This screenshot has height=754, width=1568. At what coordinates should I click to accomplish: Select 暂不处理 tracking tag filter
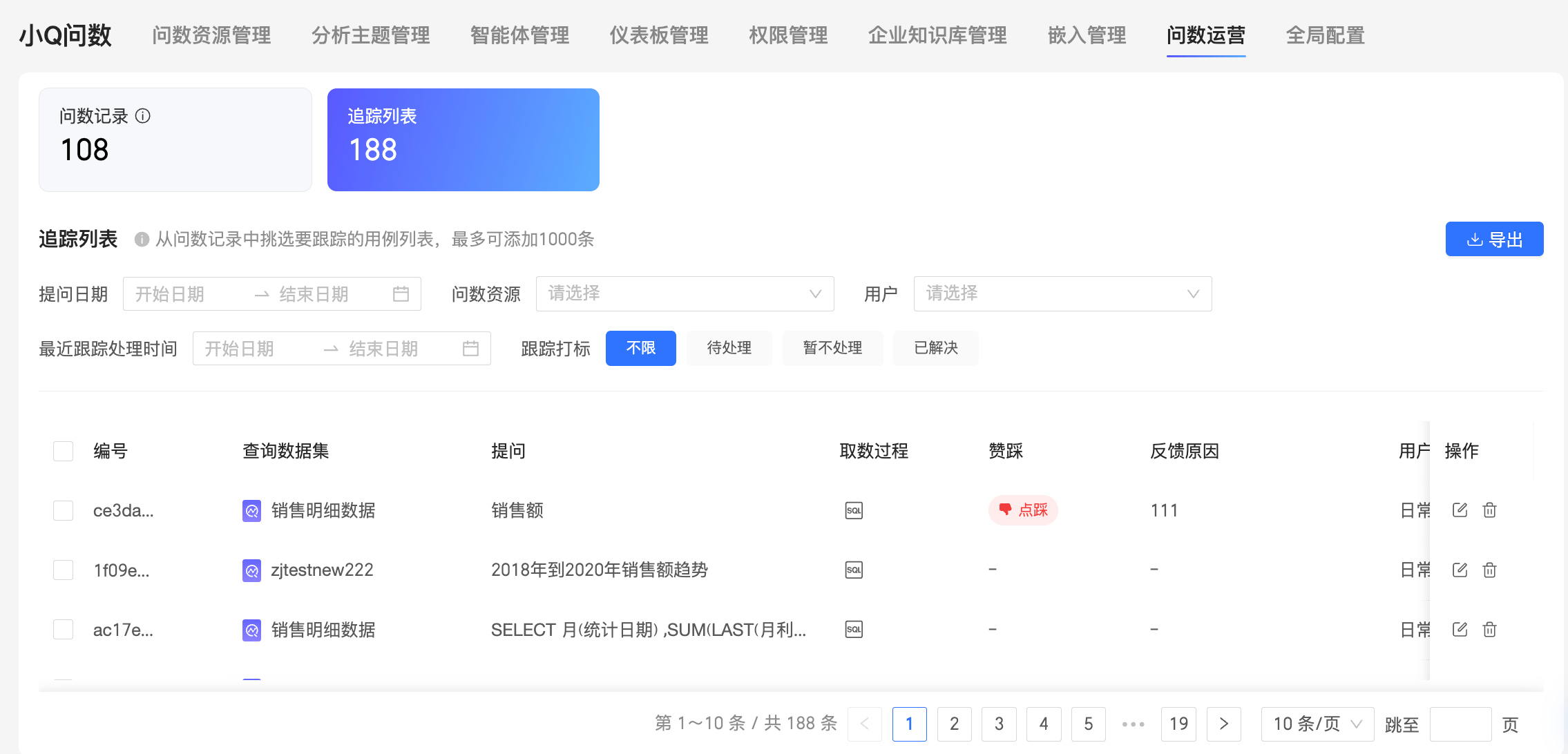pos(832,348)
